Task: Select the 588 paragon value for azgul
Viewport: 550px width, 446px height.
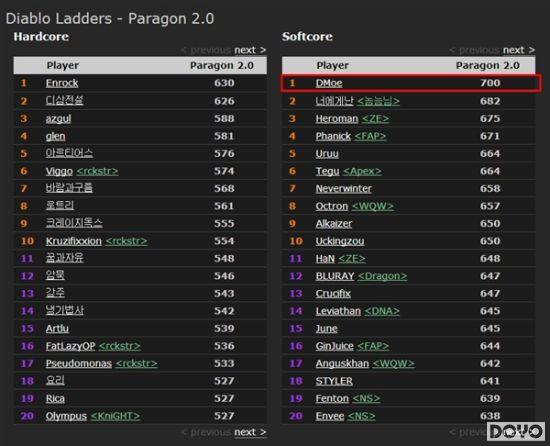Action: point(224,119)
